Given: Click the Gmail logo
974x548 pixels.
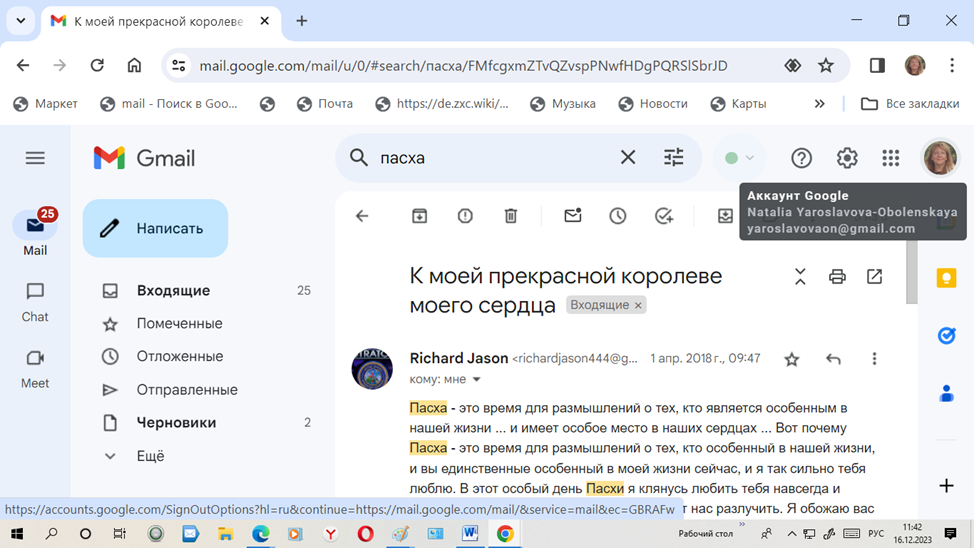Looking at the screenshot, I should coord(144,158).
